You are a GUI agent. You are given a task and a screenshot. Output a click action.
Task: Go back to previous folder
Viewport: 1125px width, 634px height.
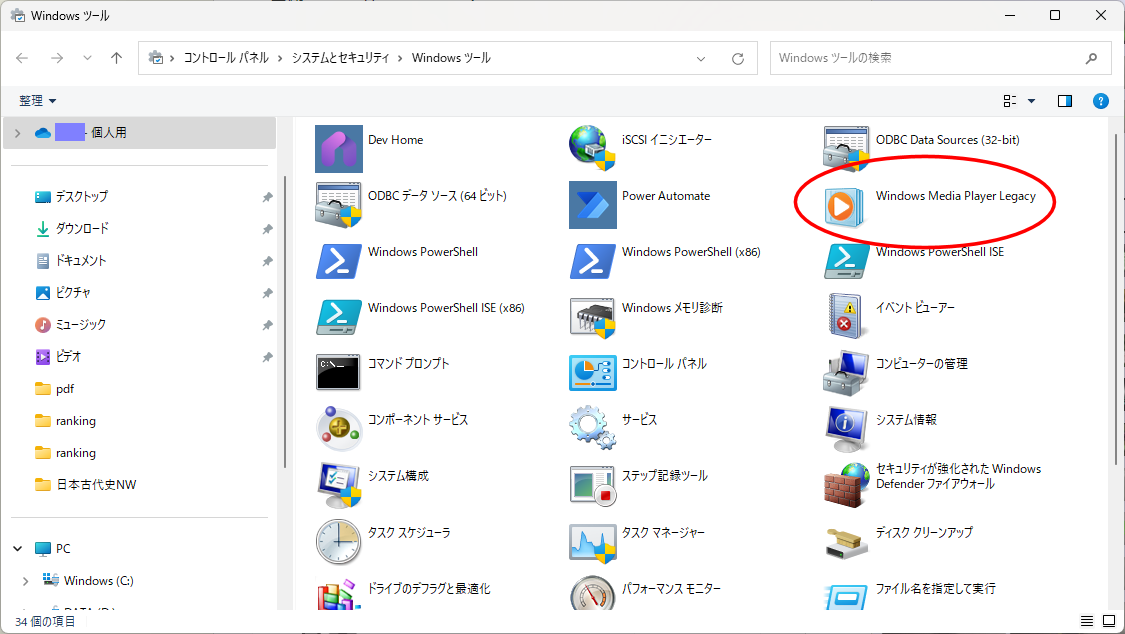point(22,58)
